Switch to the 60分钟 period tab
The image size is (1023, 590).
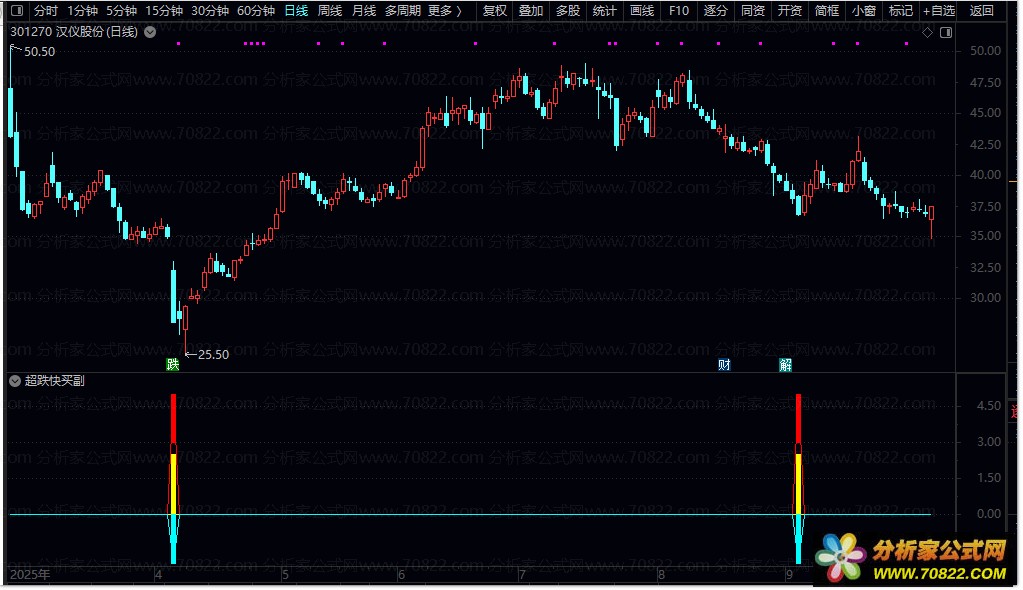pyautogui.click(x=255, y=11)
